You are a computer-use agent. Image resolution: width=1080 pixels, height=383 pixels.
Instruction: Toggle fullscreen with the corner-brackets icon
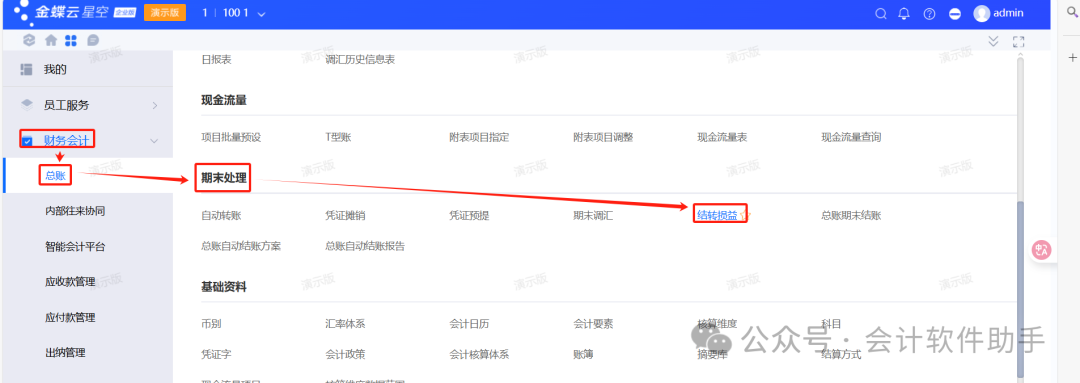point(1019,41)
